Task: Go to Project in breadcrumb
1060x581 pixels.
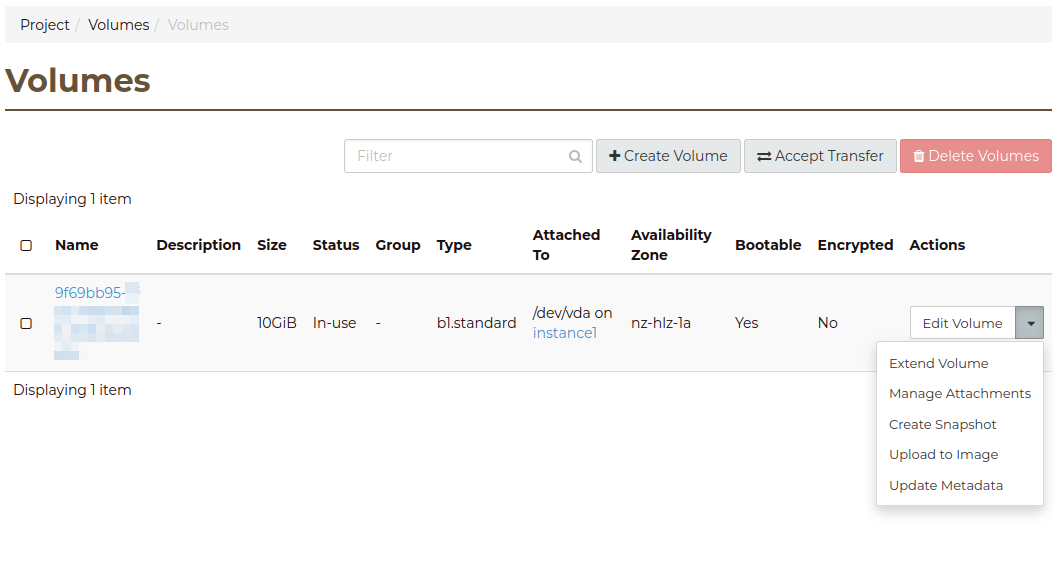Action: [45, 25]
